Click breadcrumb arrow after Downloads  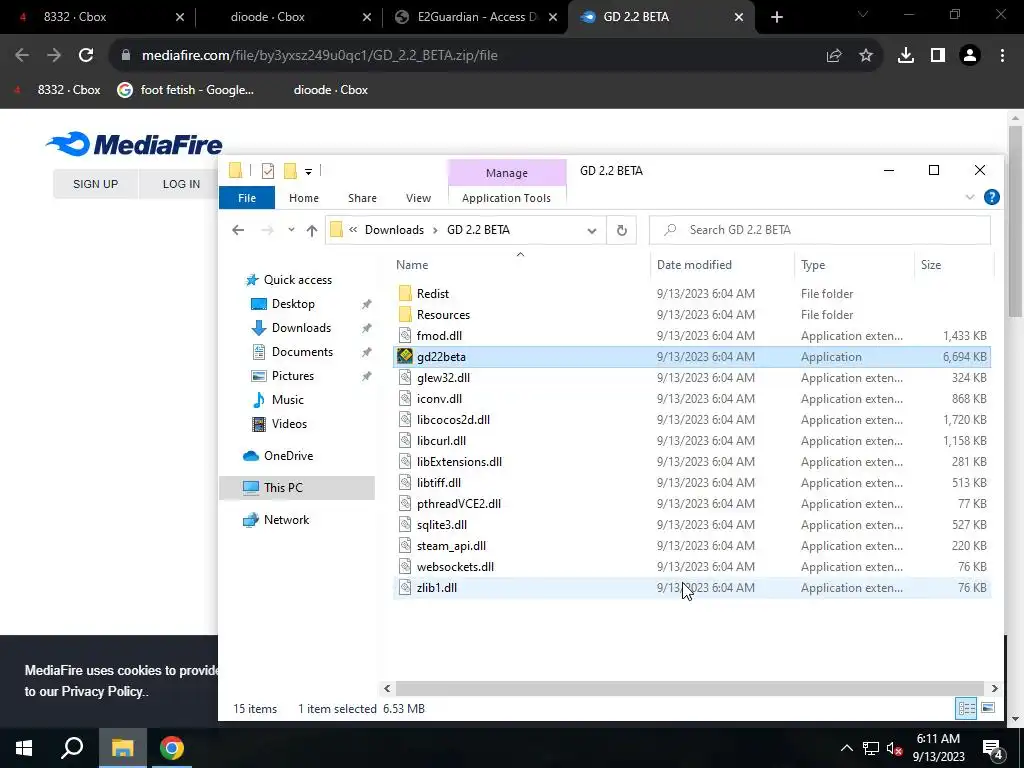coord(436,230)
